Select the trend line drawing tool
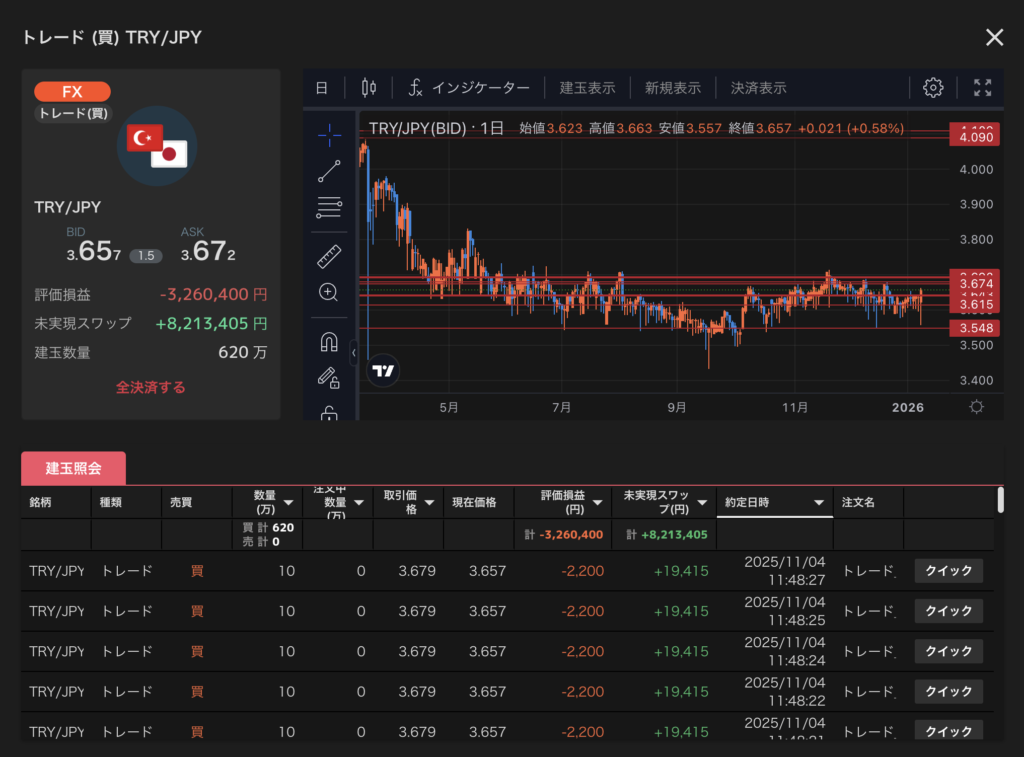 tap(329, 171)
